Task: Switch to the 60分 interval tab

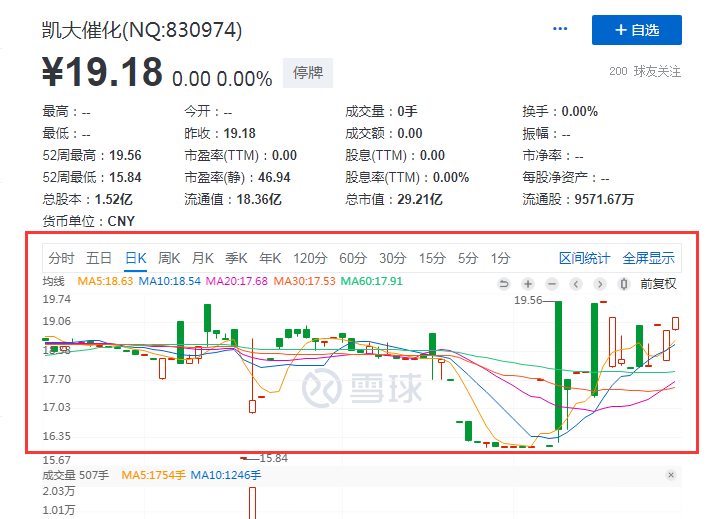Action: coord(353,258)
